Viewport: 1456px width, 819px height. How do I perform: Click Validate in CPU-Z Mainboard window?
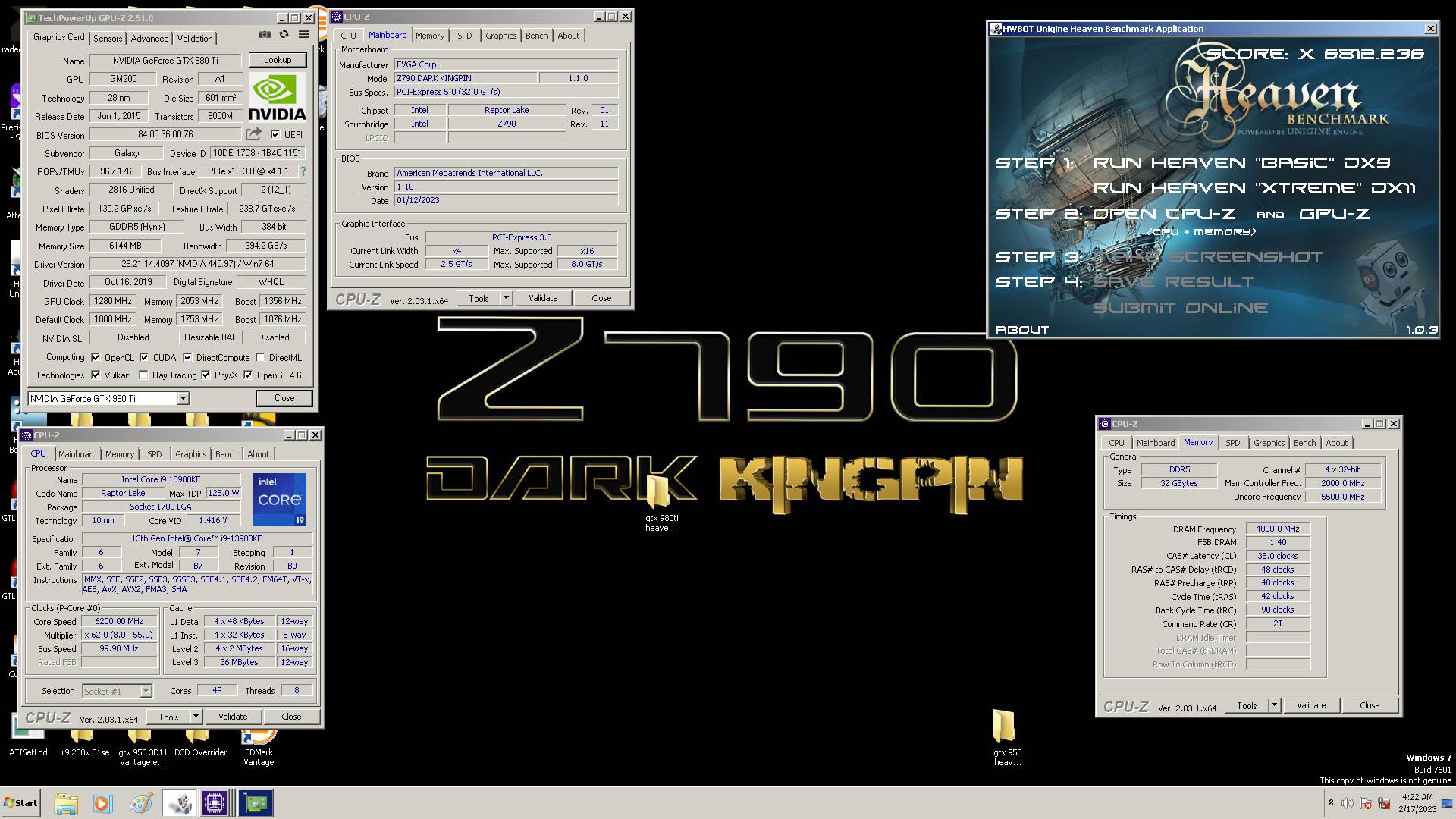tap(543, 298)
